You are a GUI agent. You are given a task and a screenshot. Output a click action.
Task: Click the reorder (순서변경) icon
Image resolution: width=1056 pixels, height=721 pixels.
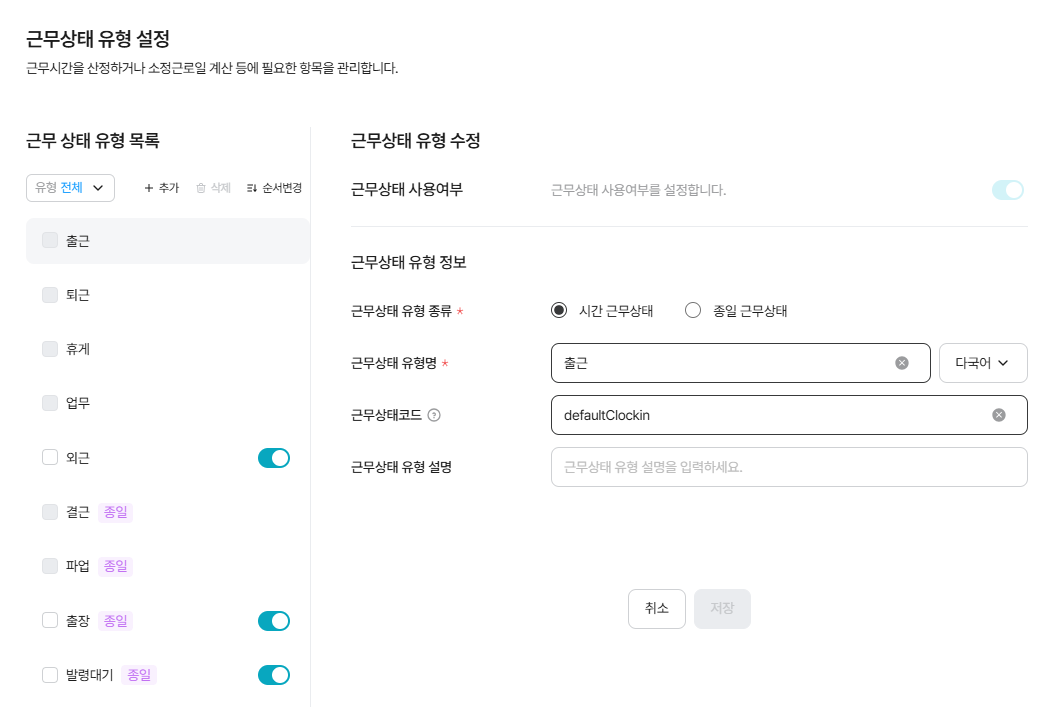pyautogui.click(x=252, y=188)
